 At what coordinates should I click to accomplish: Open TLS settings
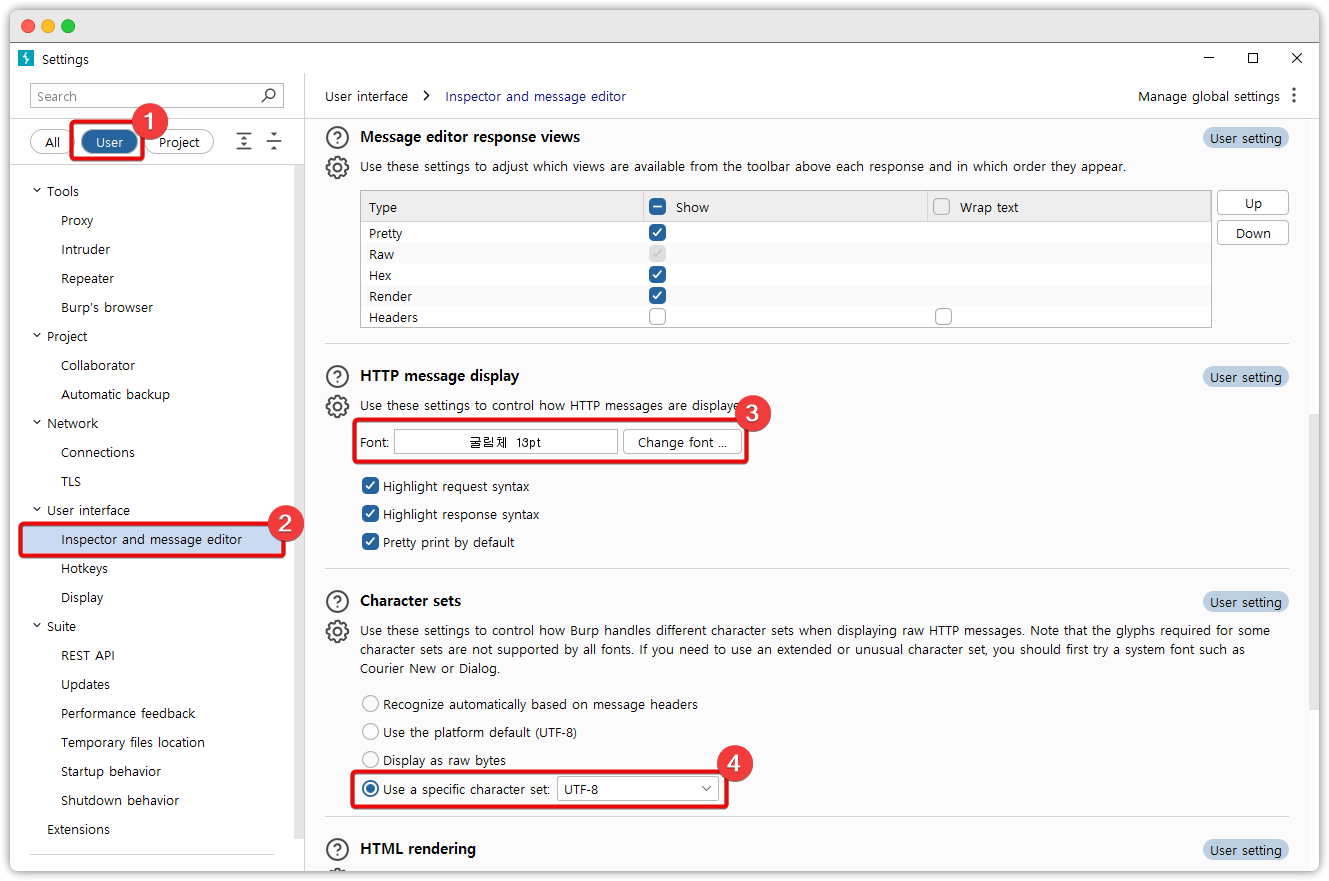(x=71, y=481)
